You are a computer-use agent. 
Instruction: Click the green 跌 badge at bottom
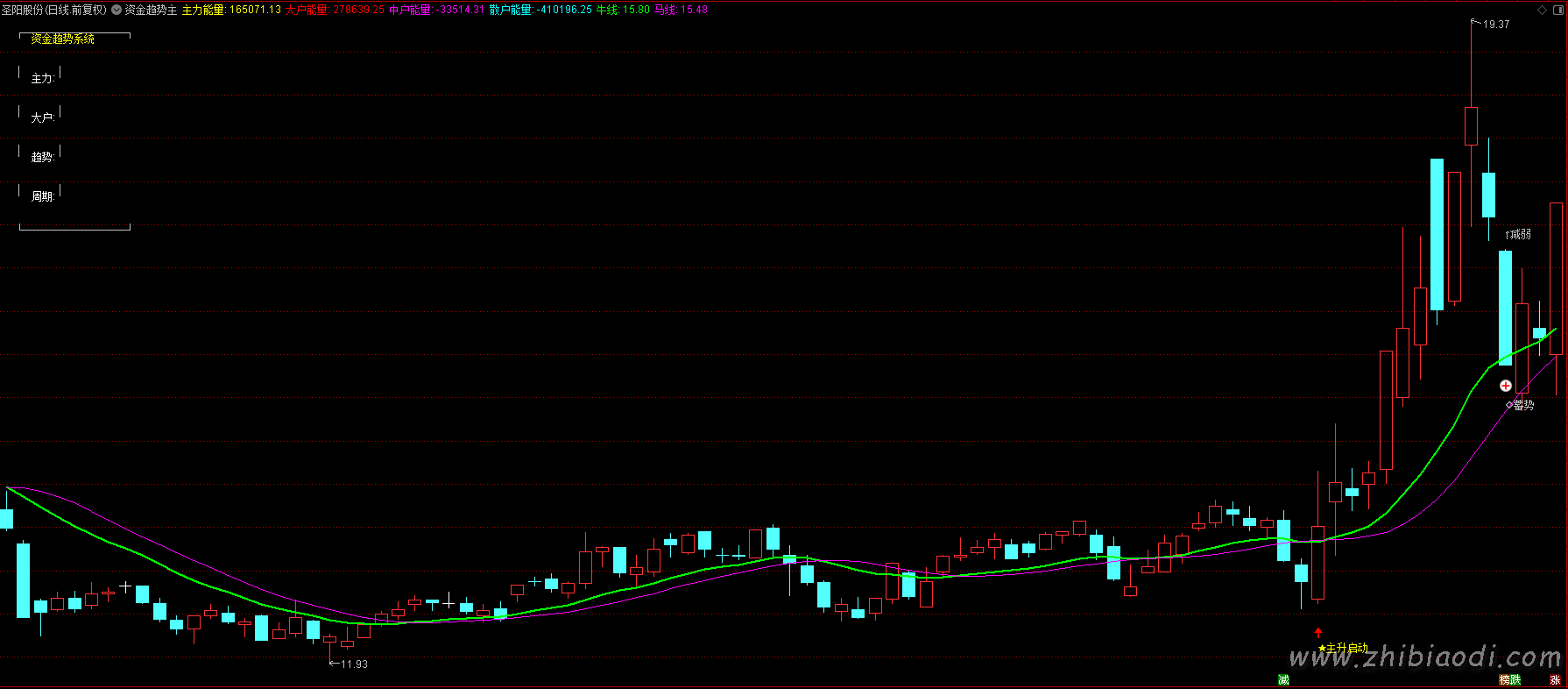1515,680
